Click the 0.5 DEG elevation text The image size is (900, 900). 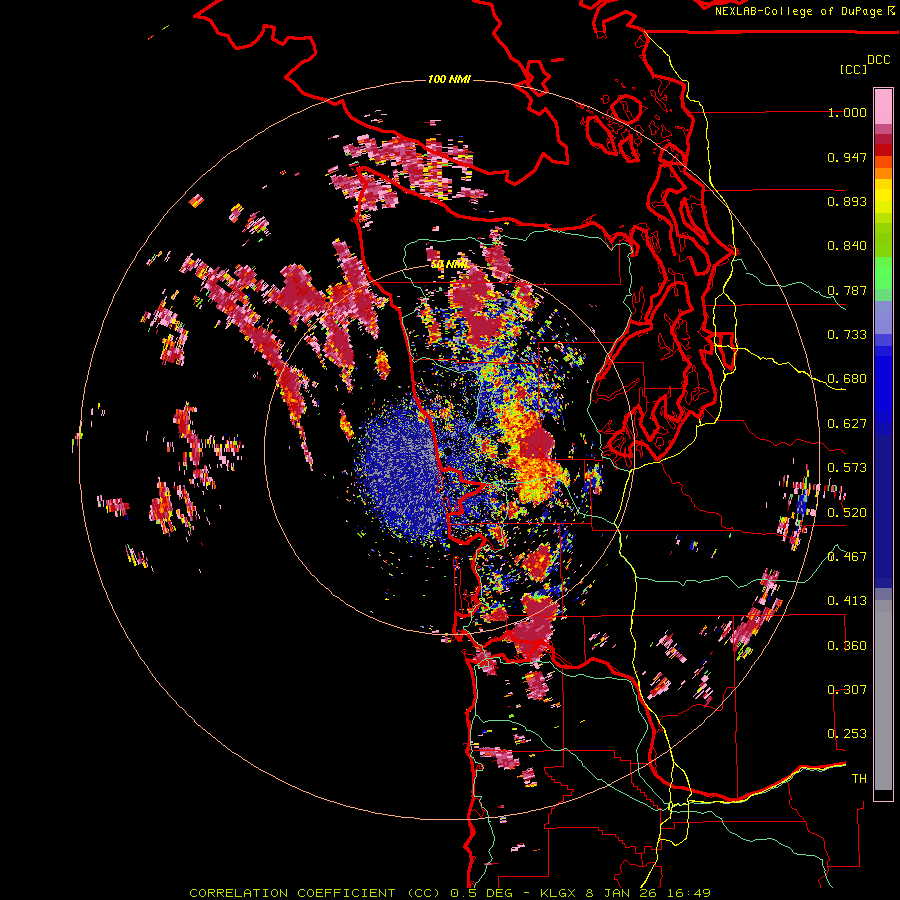pyautogui.click(x=482, y=893)
